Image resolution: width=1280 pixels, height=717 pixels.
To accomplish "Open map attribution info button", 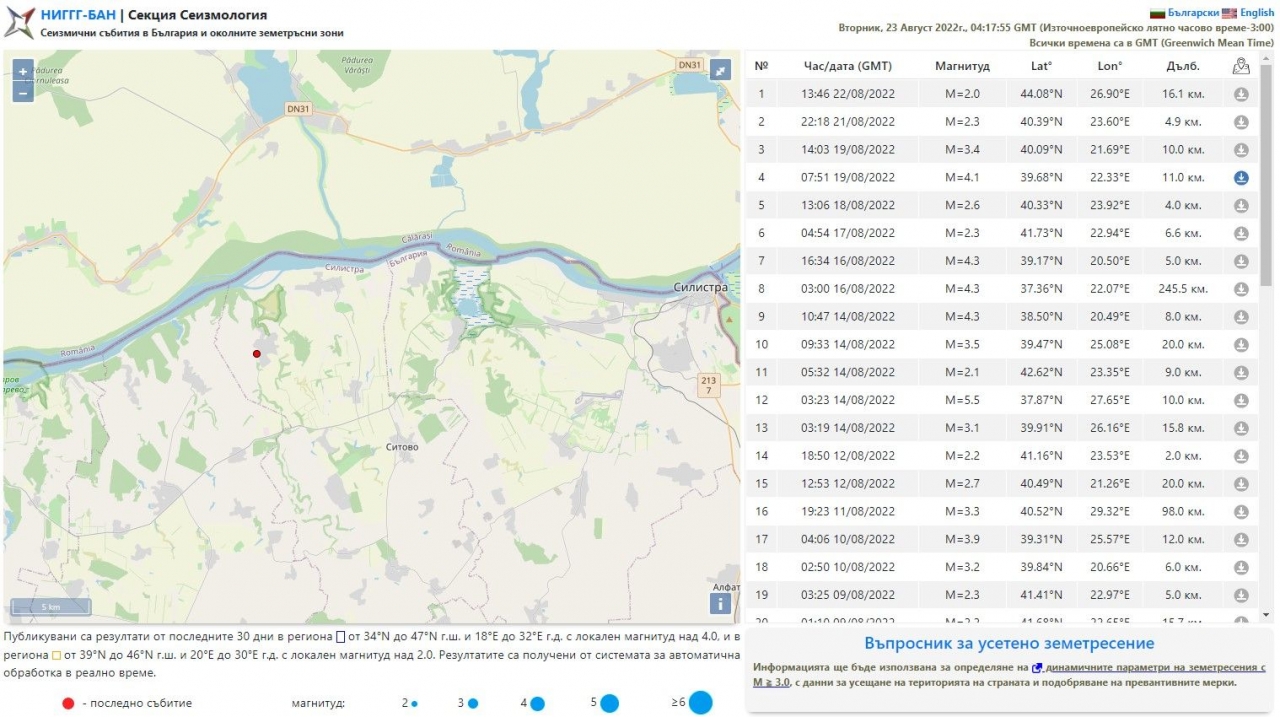I will (720, 603).
